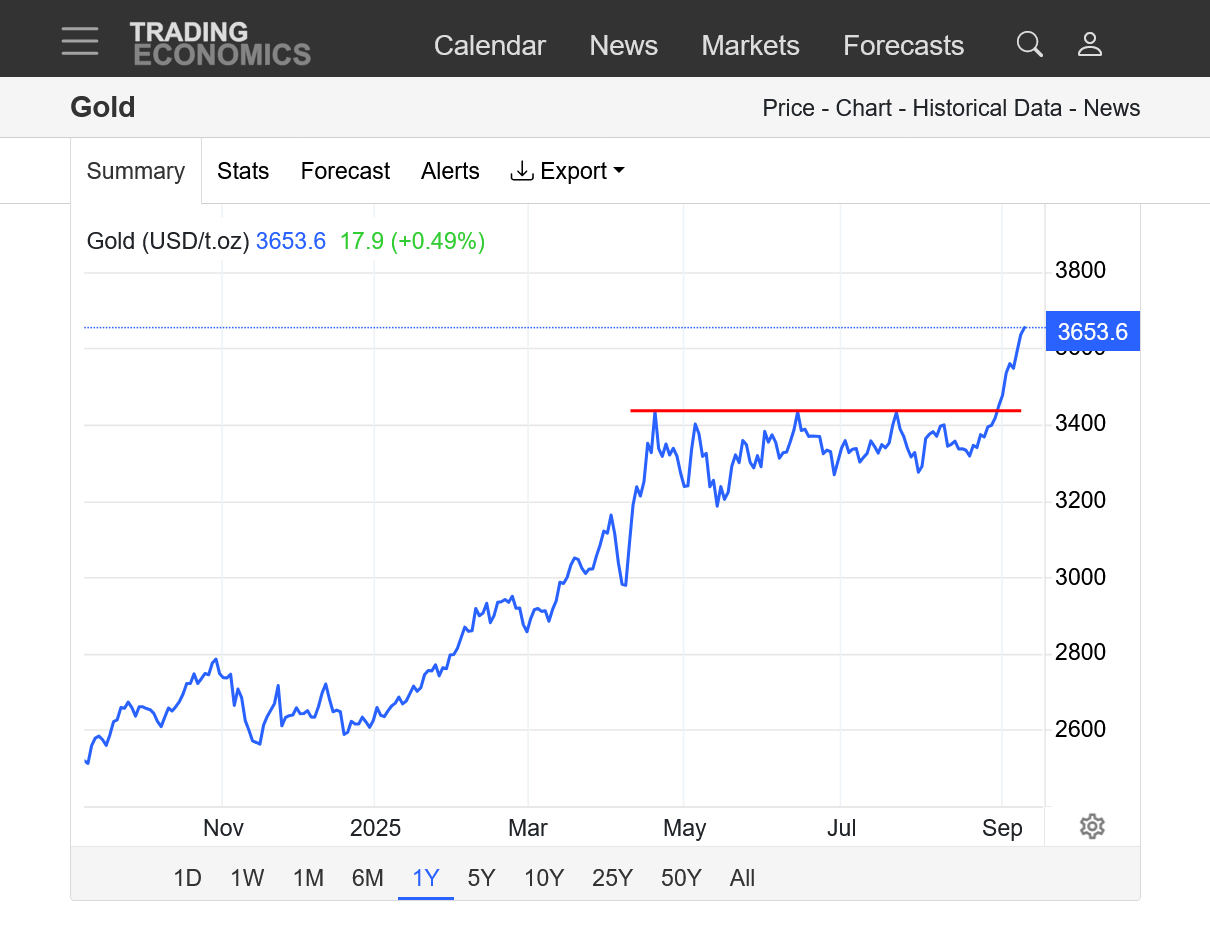This screenshot has width=1210, height=927.
Task: Open the hamburger navigation menu
Action: pos(80,42)
